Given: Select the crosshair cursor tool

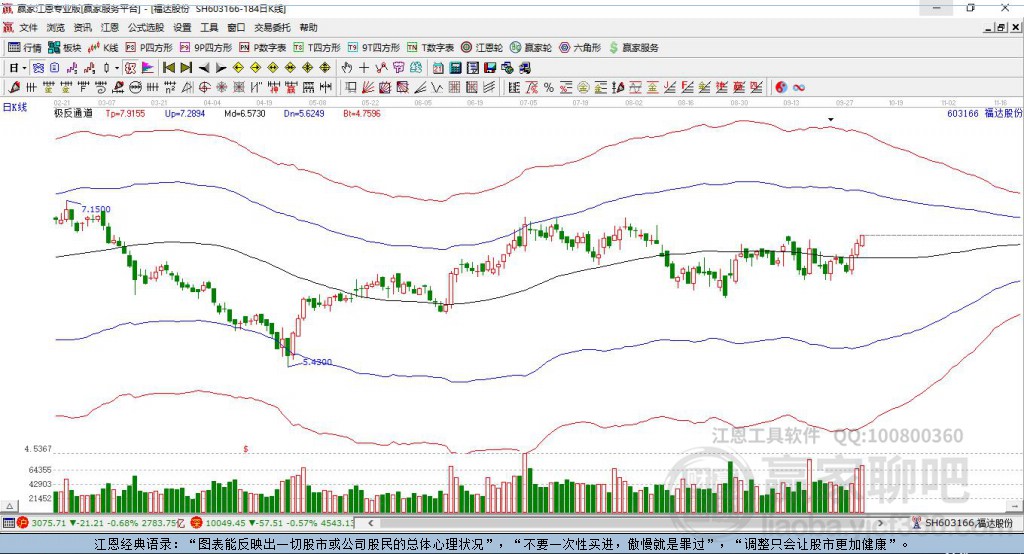Looking at the screenshot, I should tap(364, 68).
